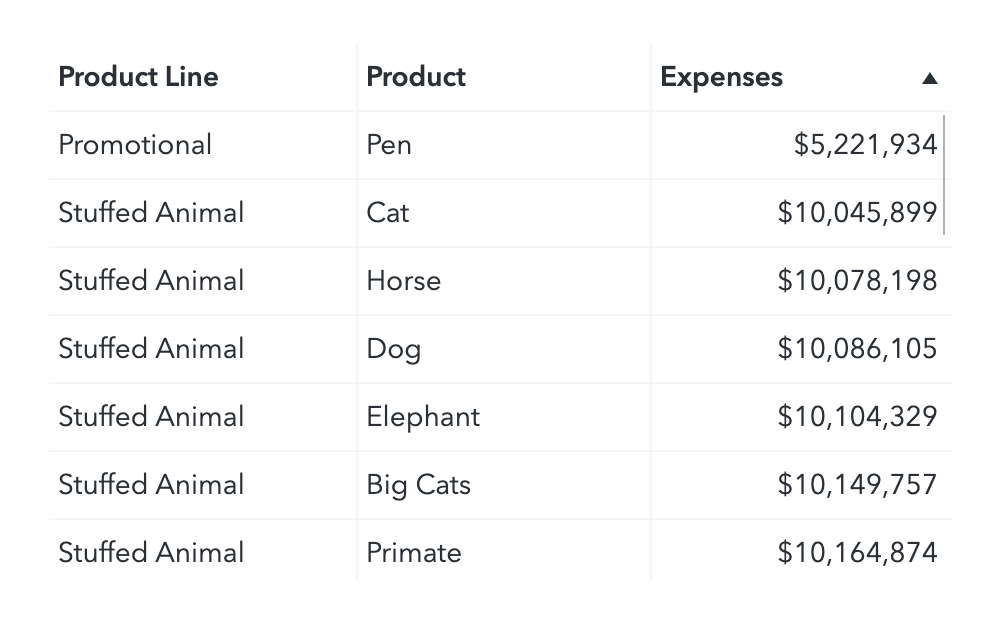Viewport: 1000px width, 642px height.
Task: Click the Product Line column header
Action: click(x=138, y=77)
